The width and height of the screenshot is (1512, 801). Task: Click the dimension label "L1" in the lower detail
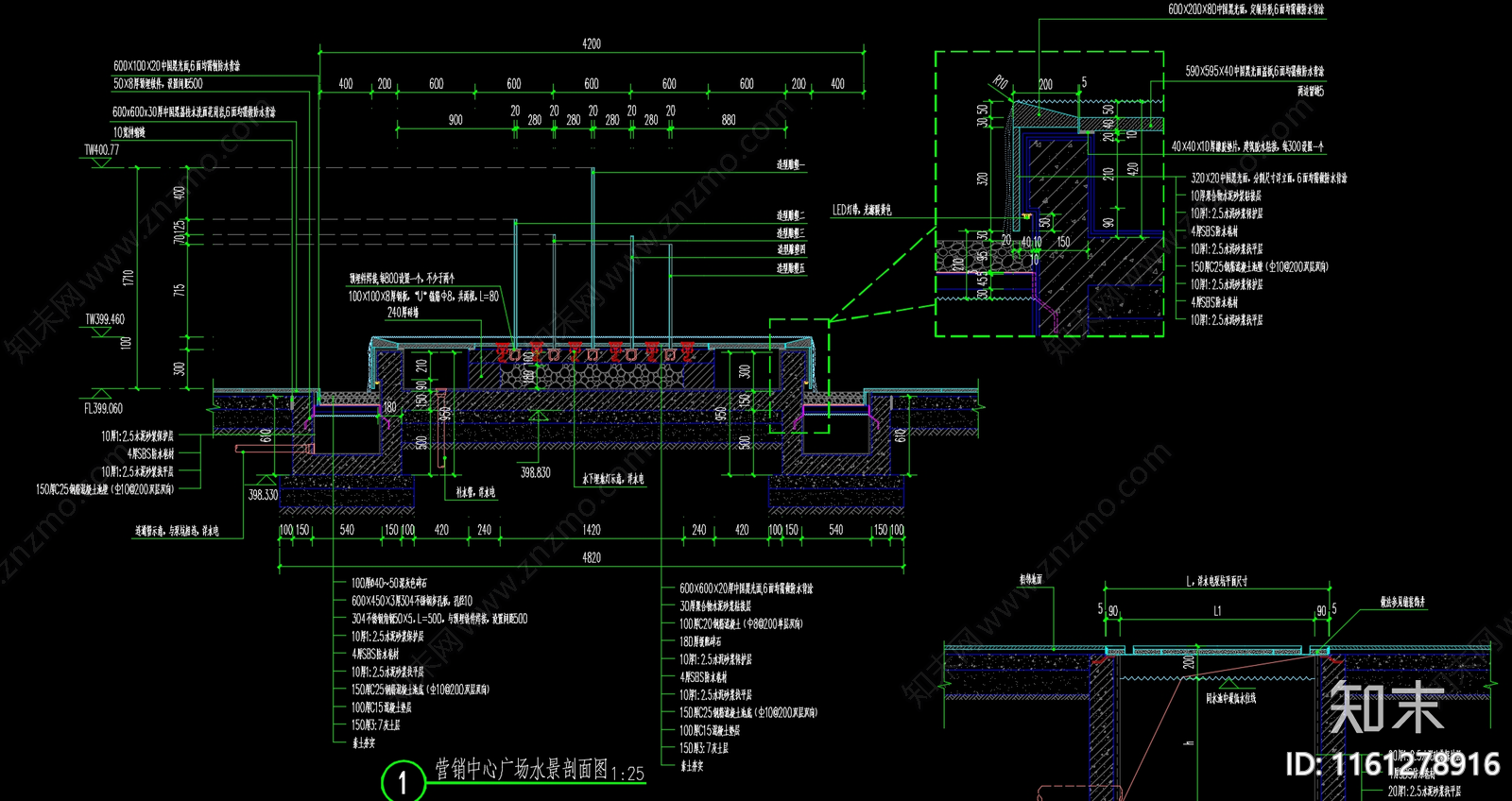1217,611
